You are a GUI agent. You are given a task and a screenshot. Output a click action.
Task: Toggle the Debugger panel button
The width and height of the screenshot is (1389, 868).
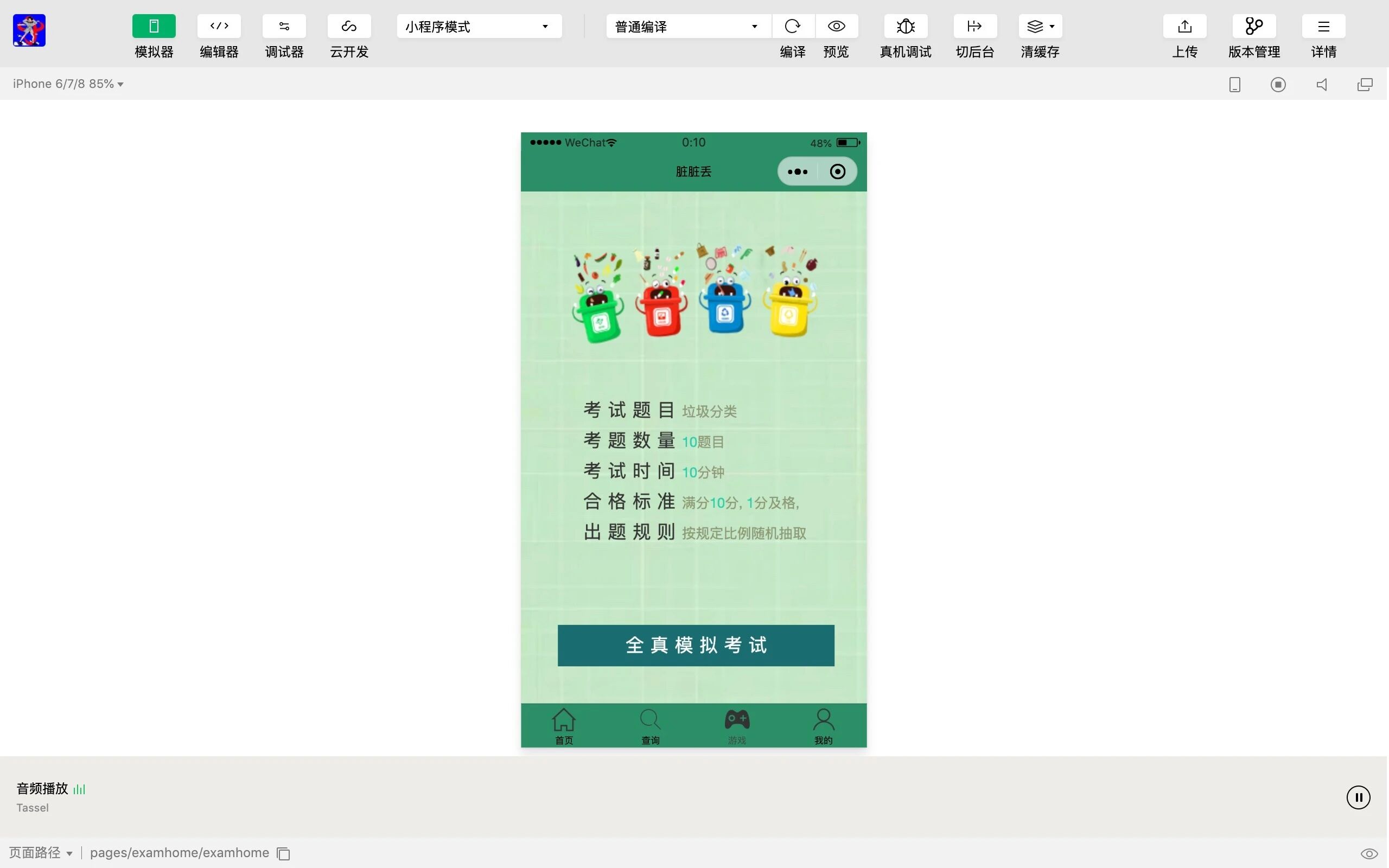pyautogui.click(x=284, y=27)
